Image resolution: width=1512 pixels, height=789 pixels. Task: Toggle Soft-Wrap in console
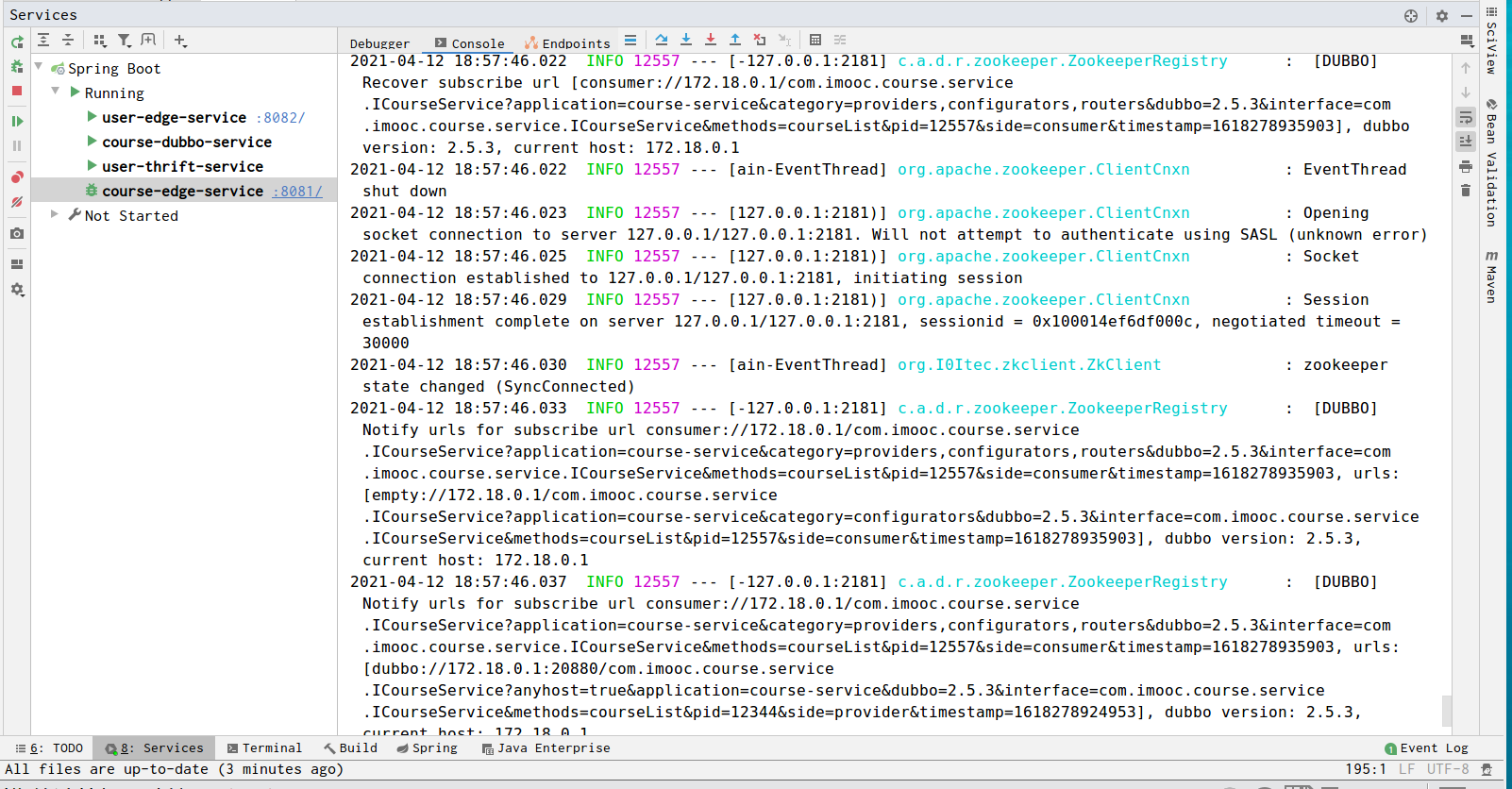point(1466,117)
